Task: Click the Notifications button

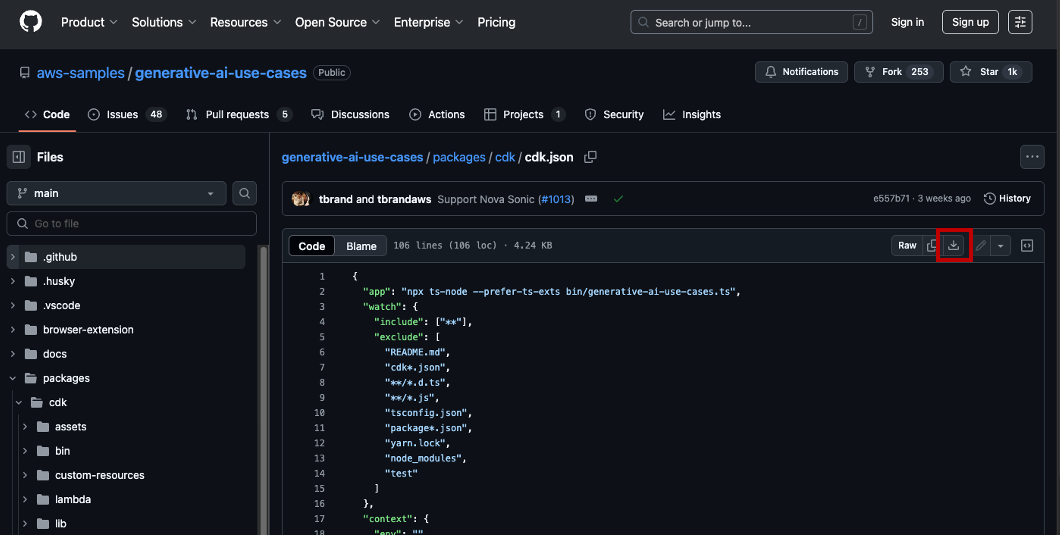Action: point(801,72)
